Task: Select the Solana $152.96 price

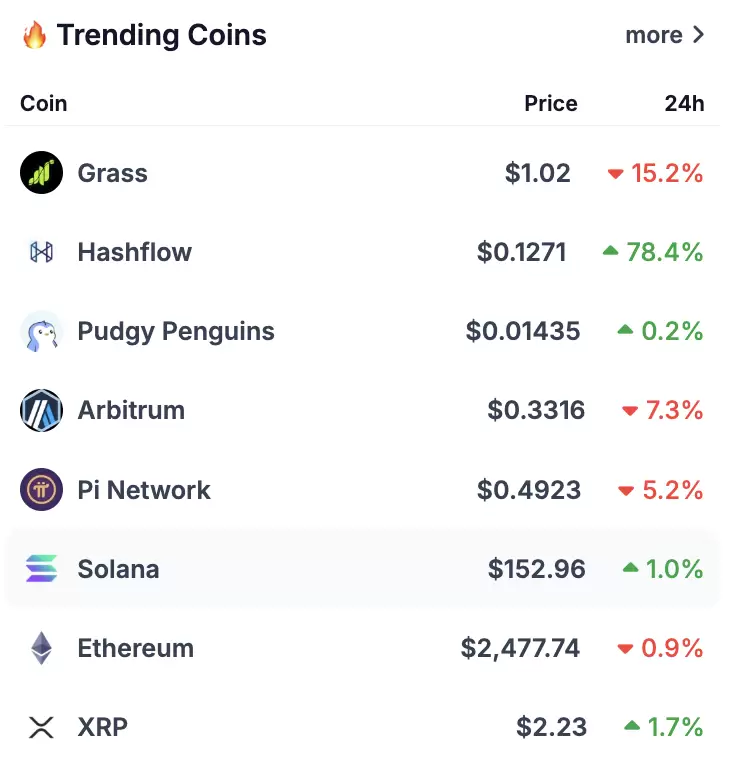Action: [x=536, y=569]
